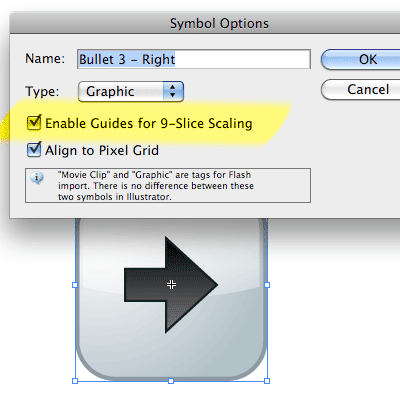Viewport: 400px width, 396px height.
Task: Dismiss the dialog with the Cancel button
Action: pos(361,89)
